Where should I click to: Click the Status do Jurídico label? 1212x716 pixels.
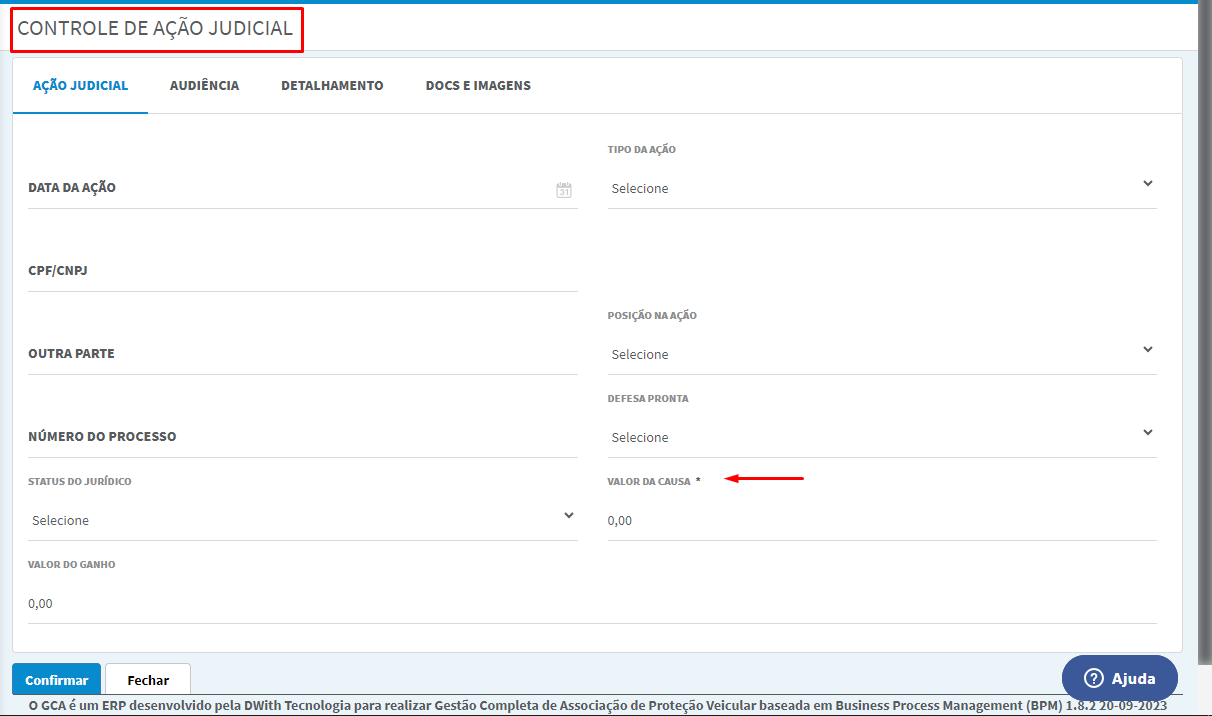[x=80, y=482]
